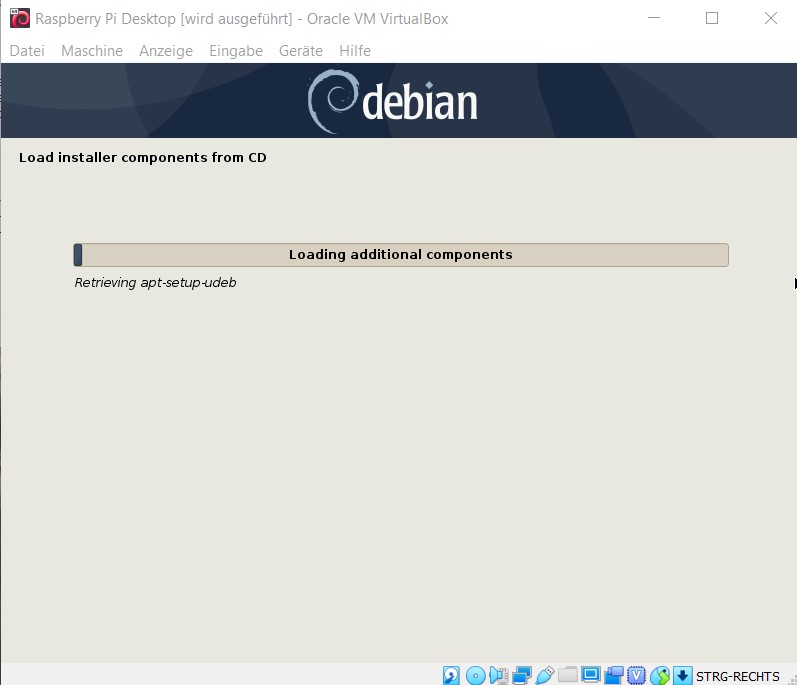Click the mouse integration status icon
The height and width of the screenshot is (685, 797).
tap(660, 675)
